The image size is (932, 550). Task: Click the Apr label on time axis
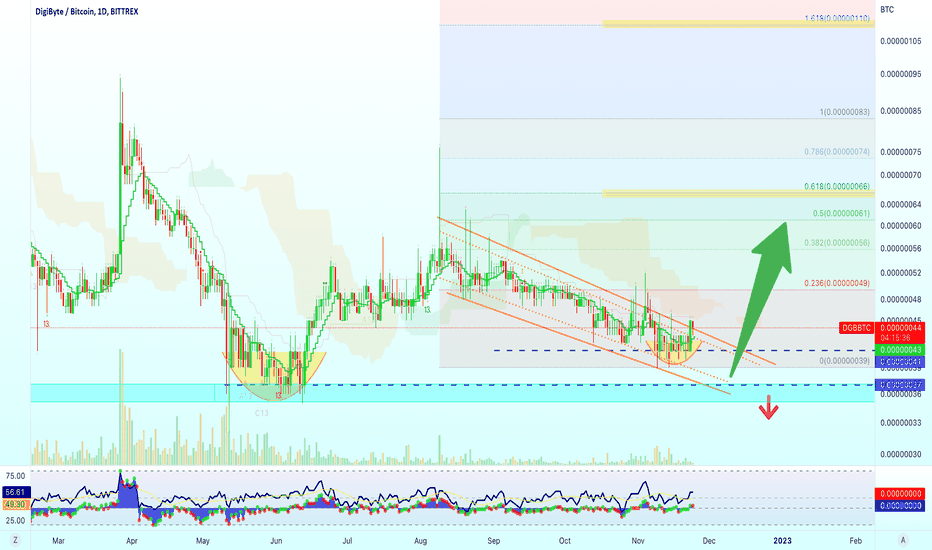[132, 540]
